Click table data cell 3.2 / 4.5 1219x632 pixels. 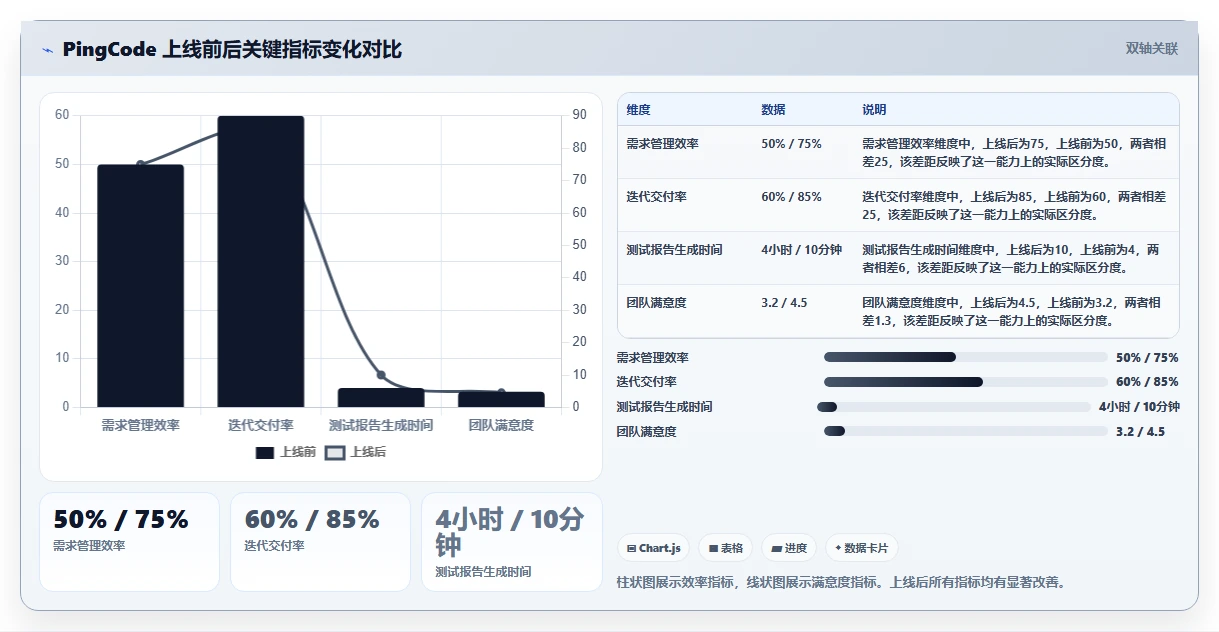784,302
